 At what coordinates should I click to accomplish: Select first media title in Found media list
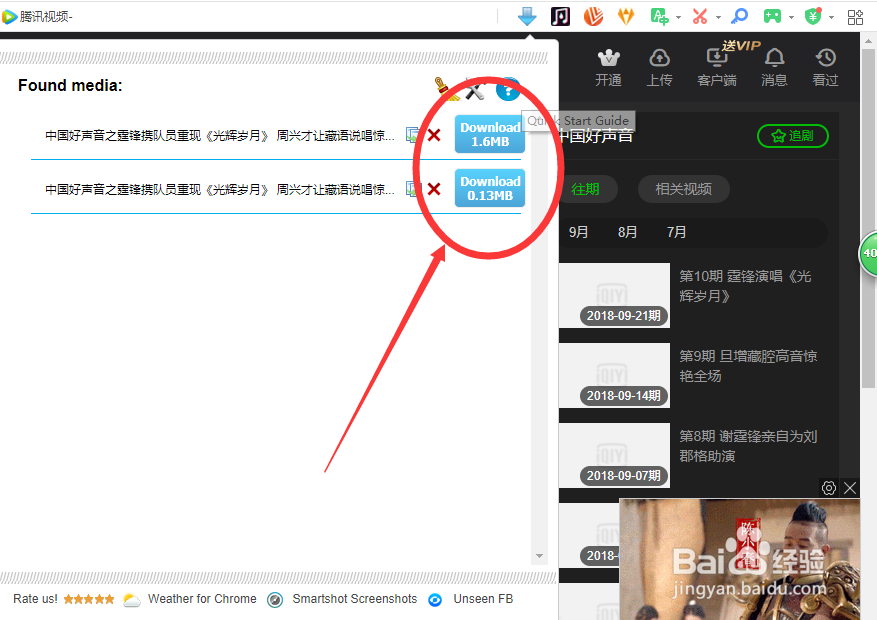click(x=220, y=135)
